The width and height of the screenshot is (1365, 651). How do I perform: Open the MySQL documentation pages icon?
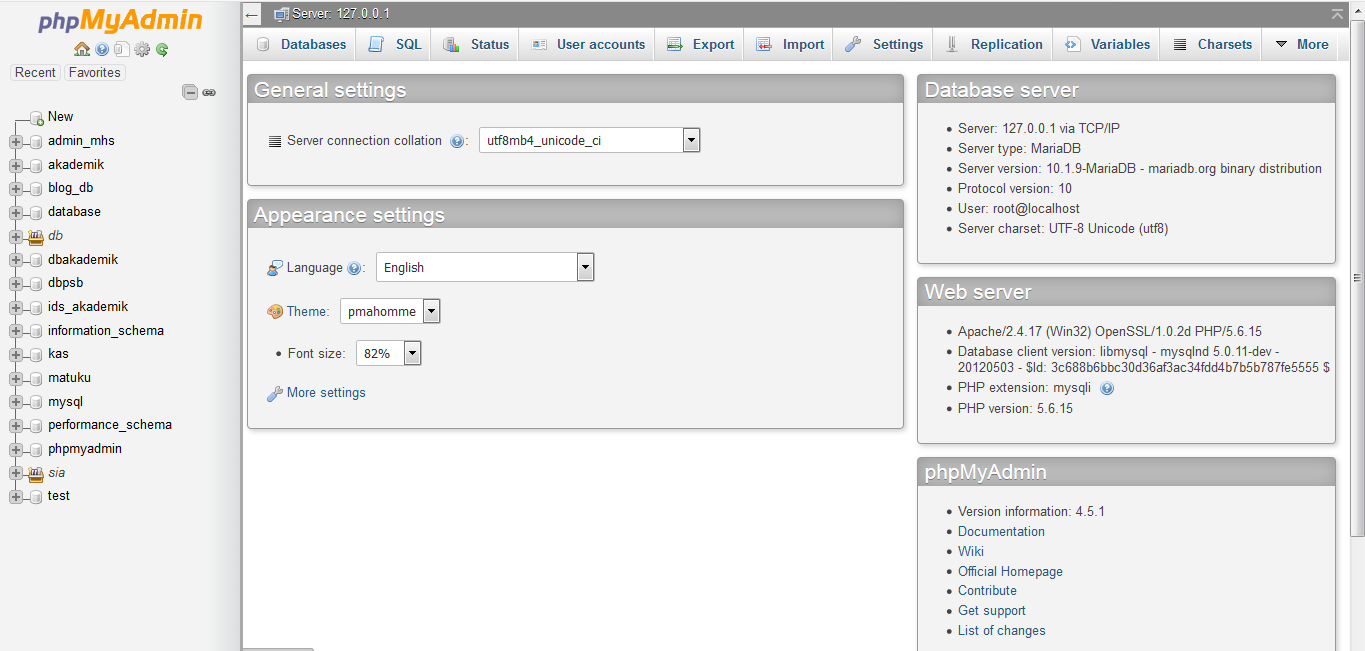point(121,49)
